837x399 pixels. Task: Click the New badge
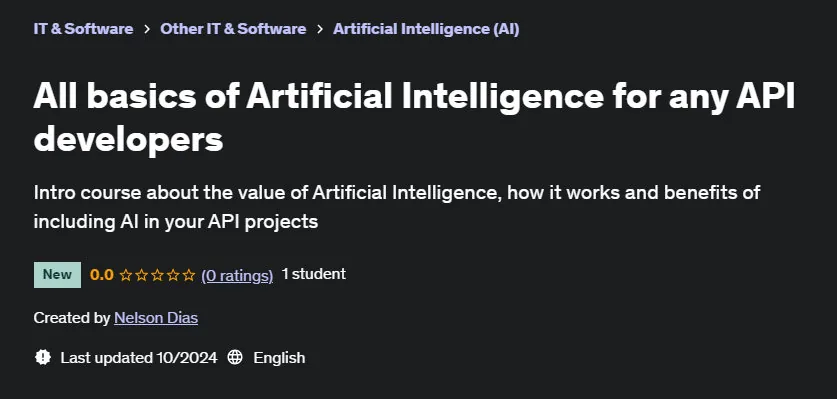57,275
